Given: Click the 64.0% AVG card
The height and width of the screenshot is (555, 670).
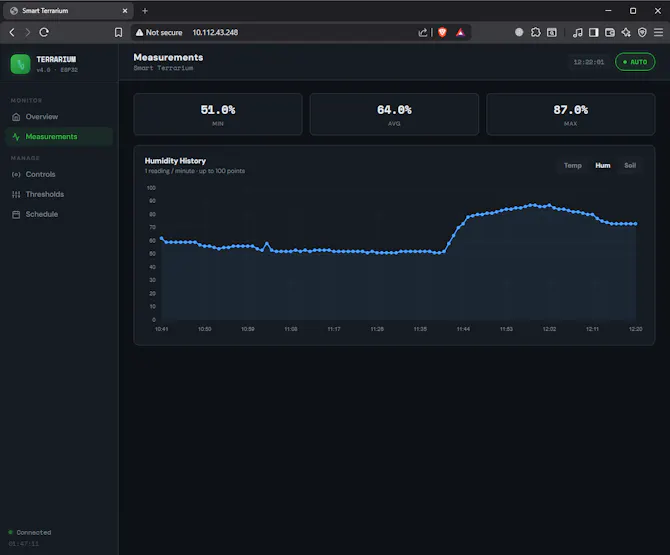Looking at the screenshot, I should pos(394,115).
